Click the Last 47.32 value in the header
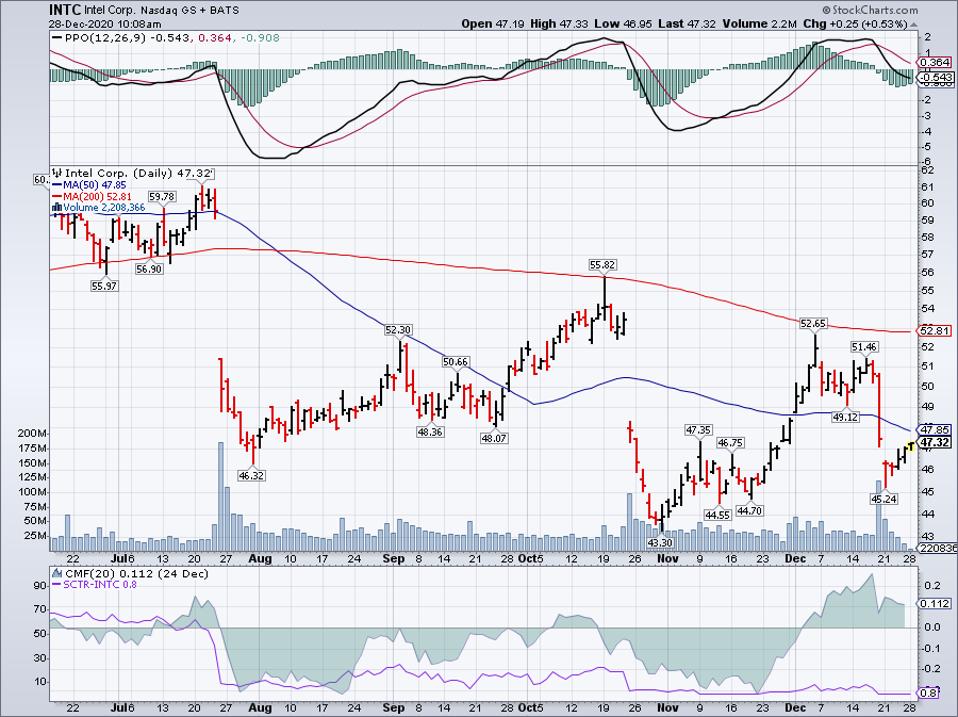The height and width of the screenshot is (717, 958). 688,24
